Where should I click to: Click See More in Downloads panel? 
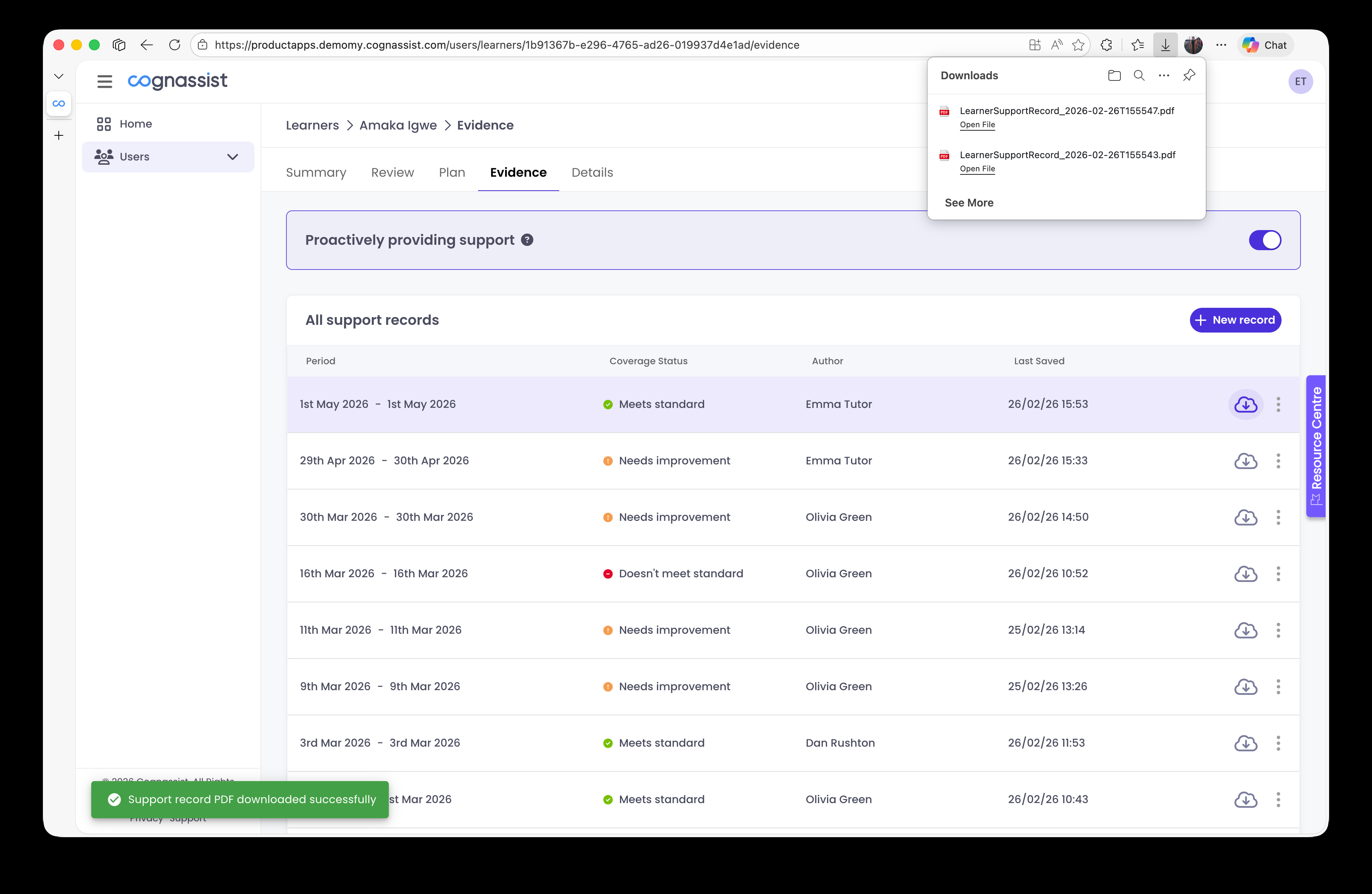point(969,203)
